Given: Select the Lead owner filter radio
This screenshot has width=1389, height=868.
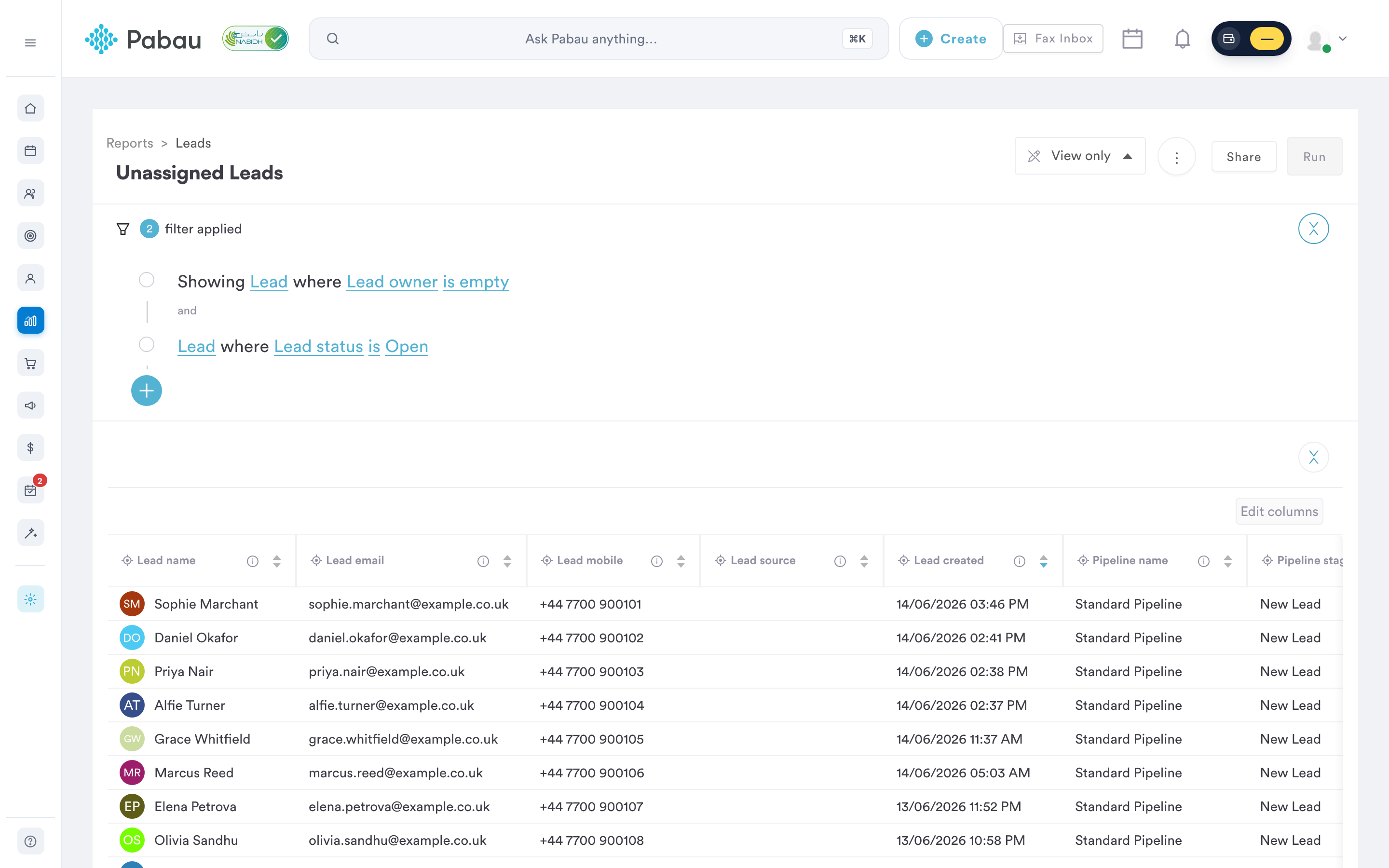Looking at the screenshot, I should point(147,280).
